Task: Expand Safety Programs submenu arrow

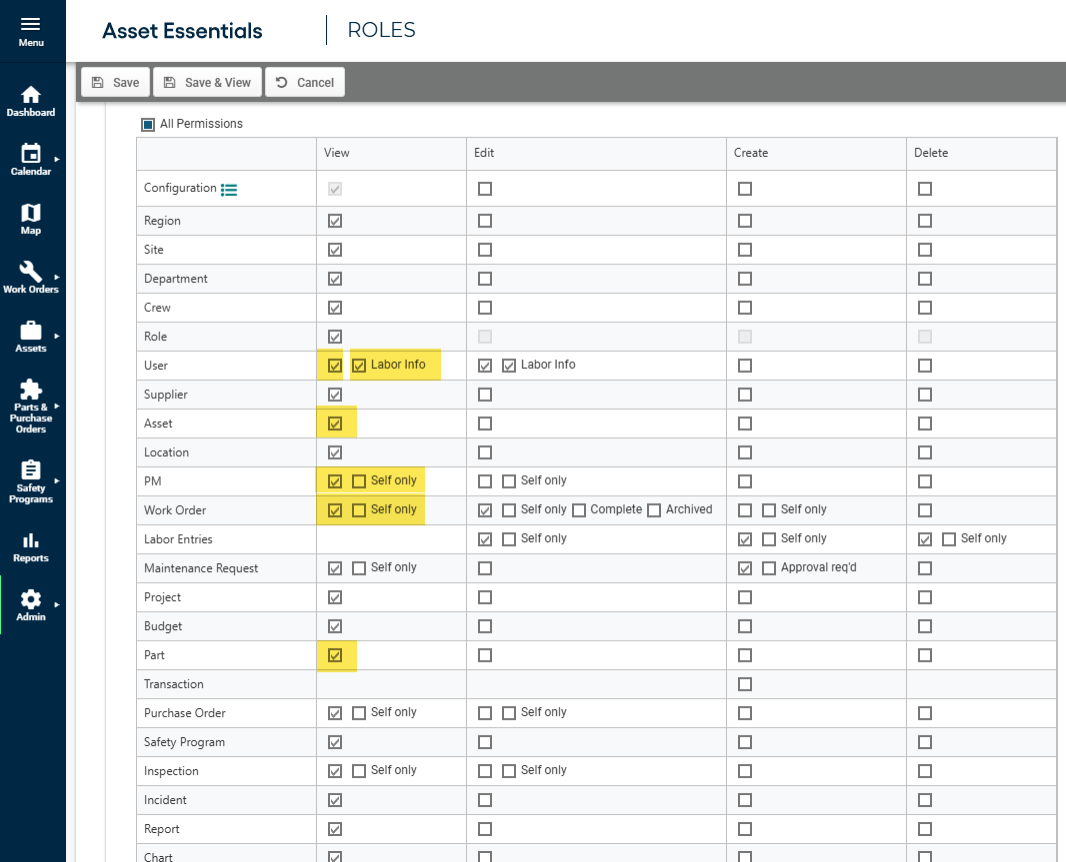Action: [x=57, y=481]
